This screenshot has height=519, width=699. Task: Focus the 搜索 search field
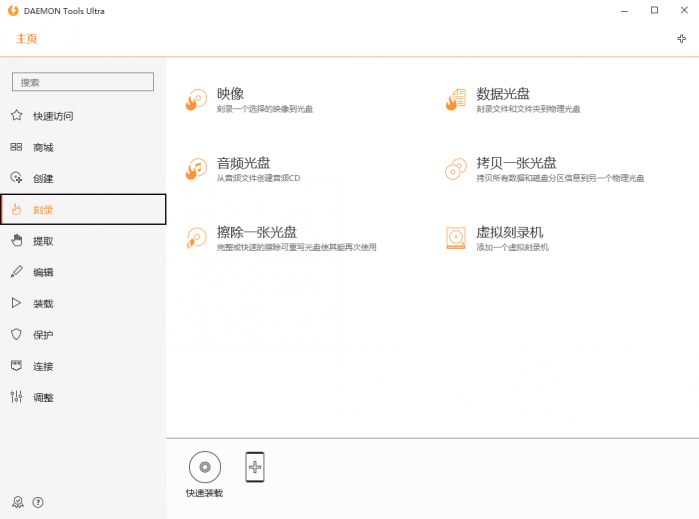point(83,82)
